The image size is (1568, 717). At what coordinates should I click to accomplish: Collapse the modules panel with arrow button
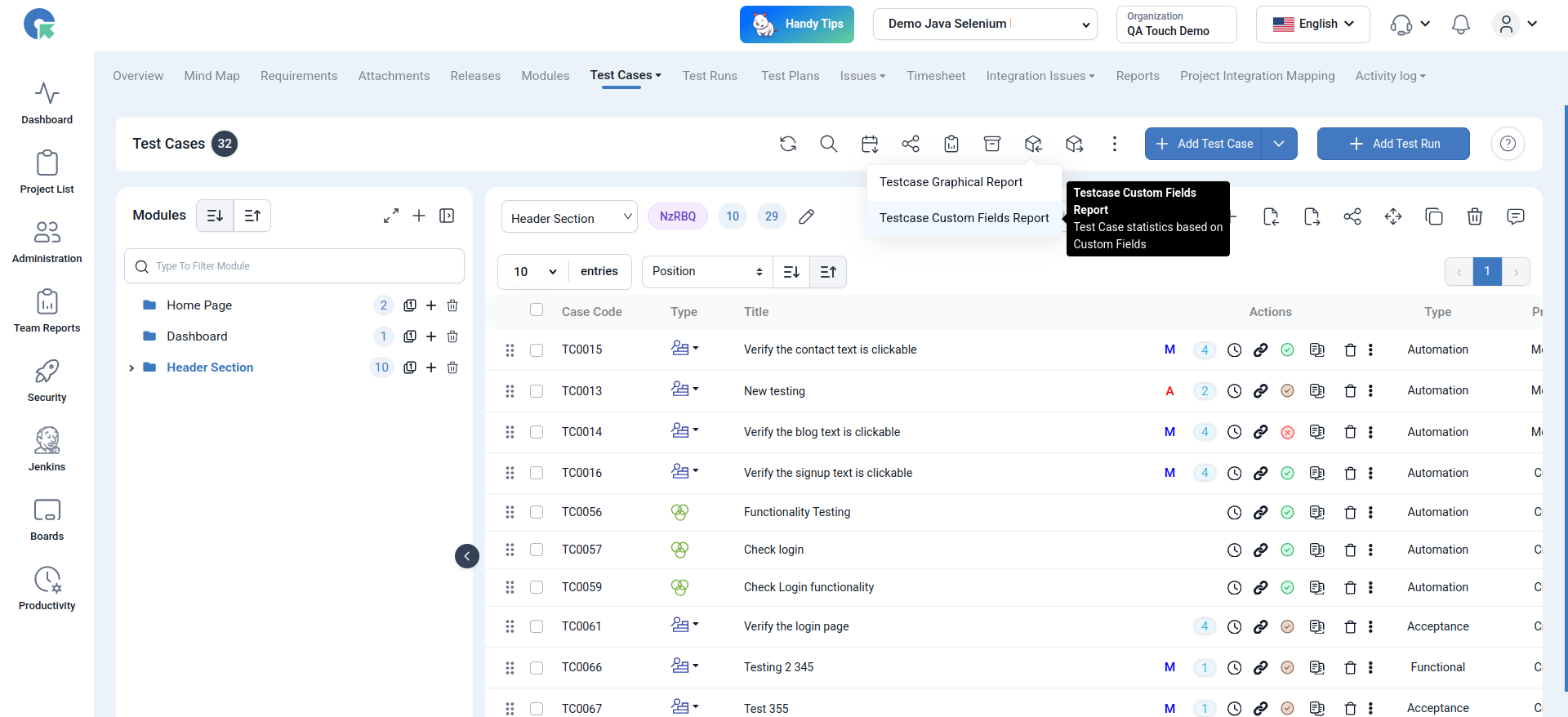466,556
